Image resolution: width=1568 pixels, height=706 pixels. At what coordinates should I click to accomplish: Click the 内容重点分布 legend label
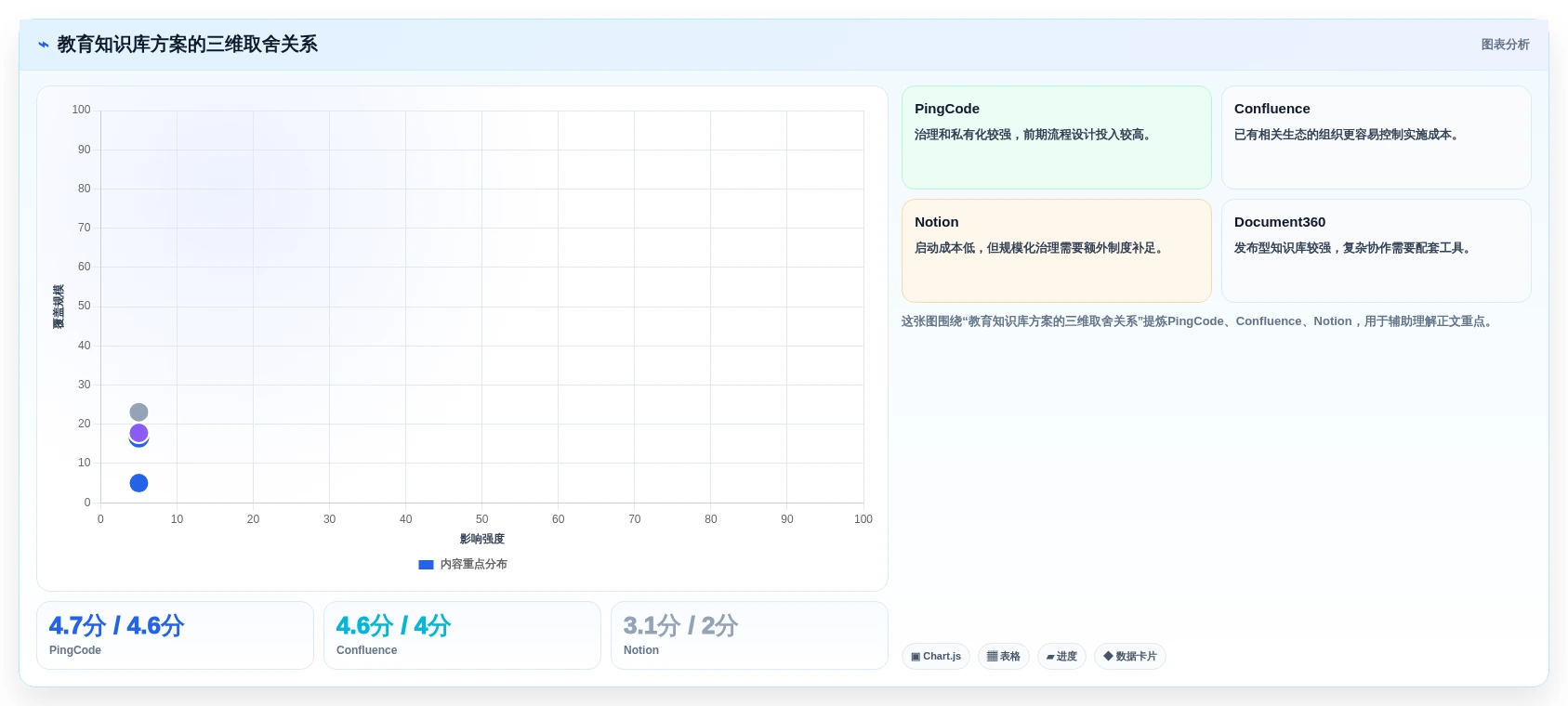click(x=473, y=564)
